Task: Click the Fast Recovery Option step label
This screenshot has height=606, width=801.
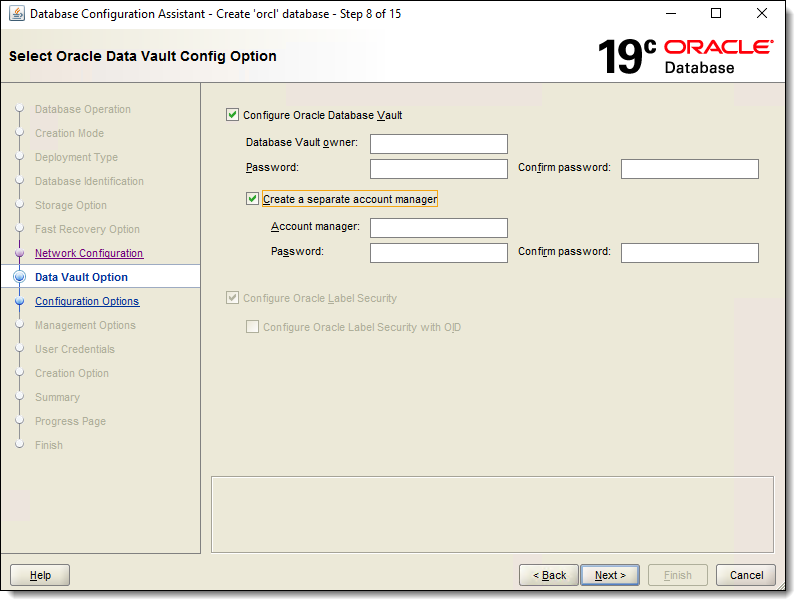Action: click(x=87, y=229)
